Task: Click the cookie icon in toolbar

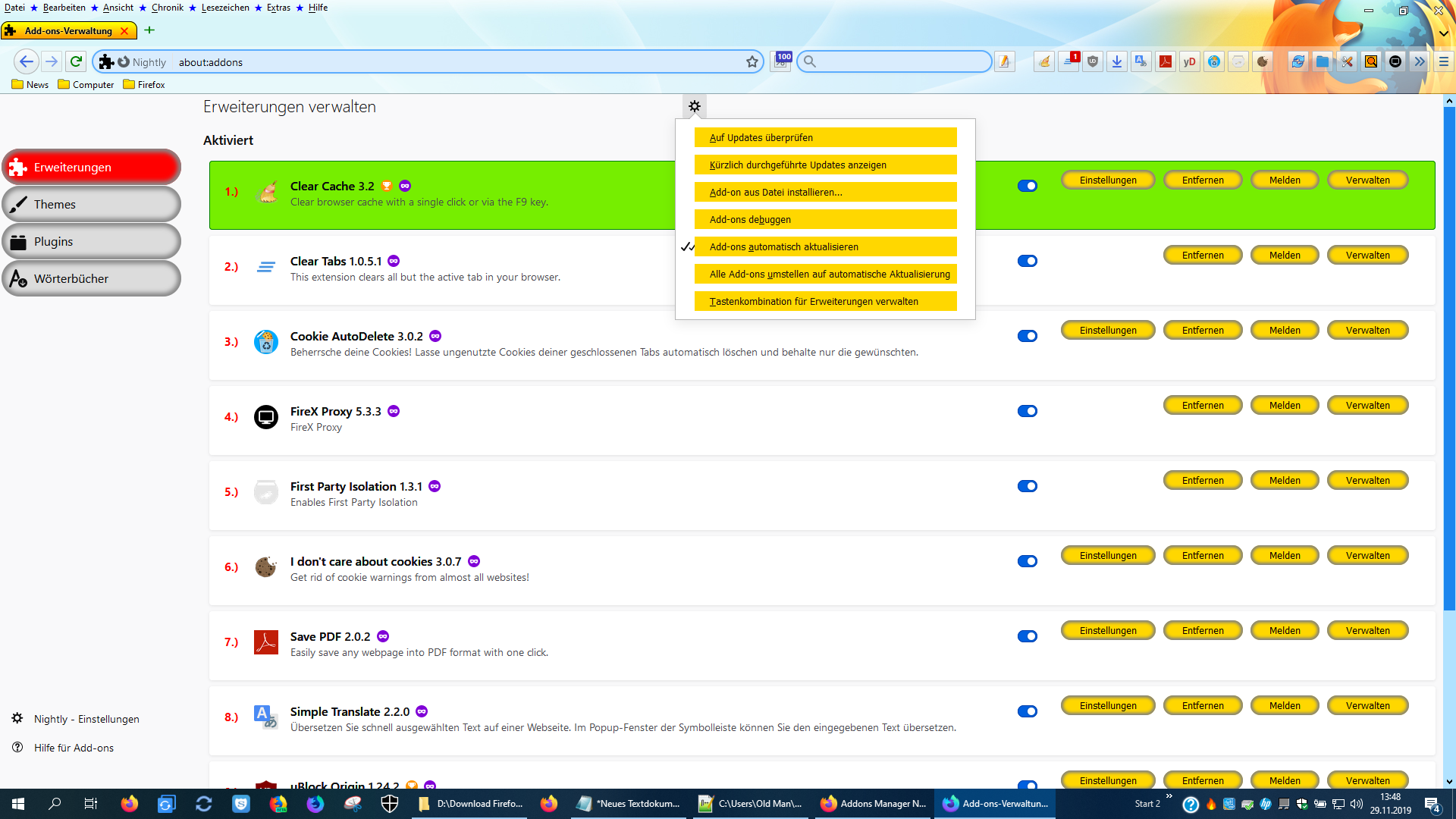Action: point(1263,62)
